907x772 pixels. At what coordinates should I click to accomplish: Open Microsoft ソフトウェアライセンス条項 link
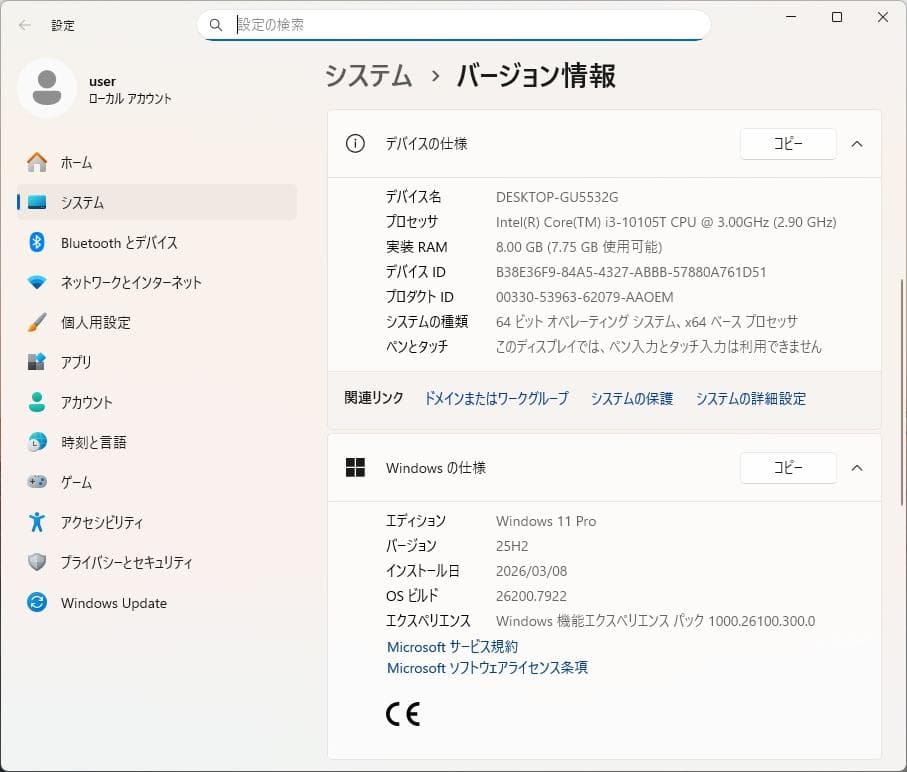click(487, 668)
